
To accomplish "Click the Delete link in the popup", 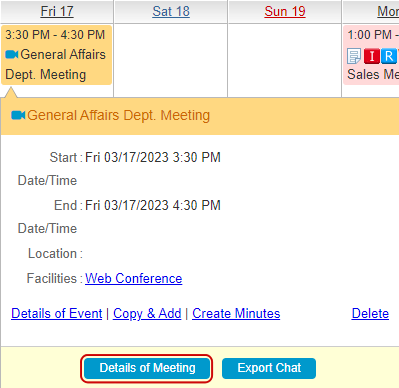I will click(x=370, y=313).
